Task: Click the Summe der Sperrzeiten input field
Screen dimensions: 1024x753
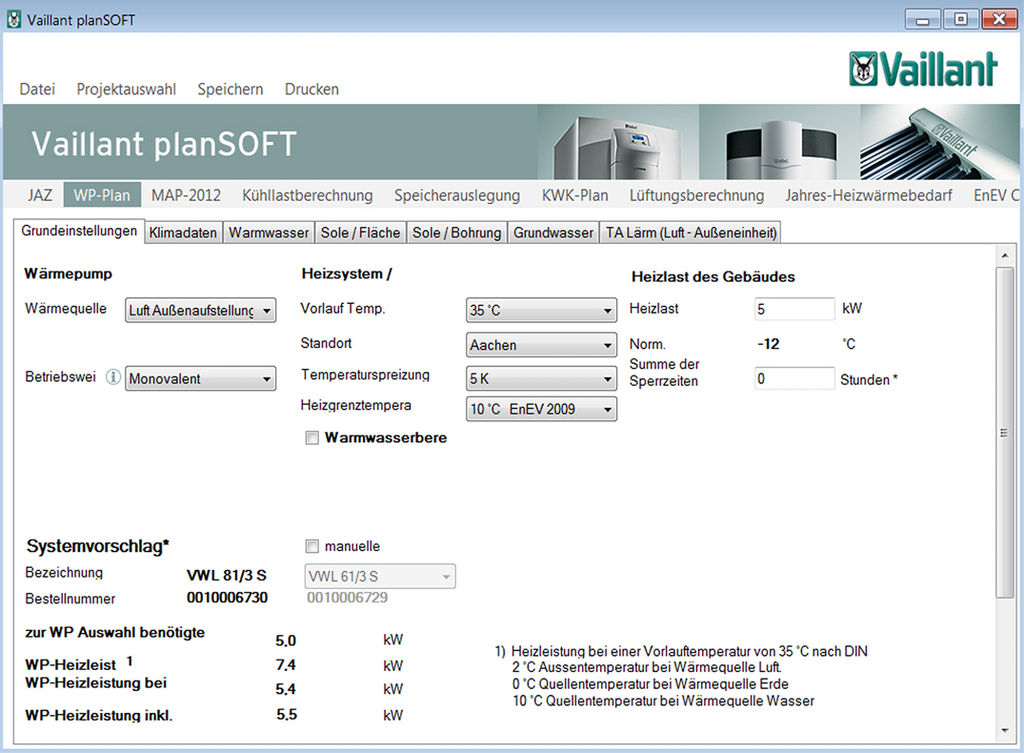Action: point(794,379)
